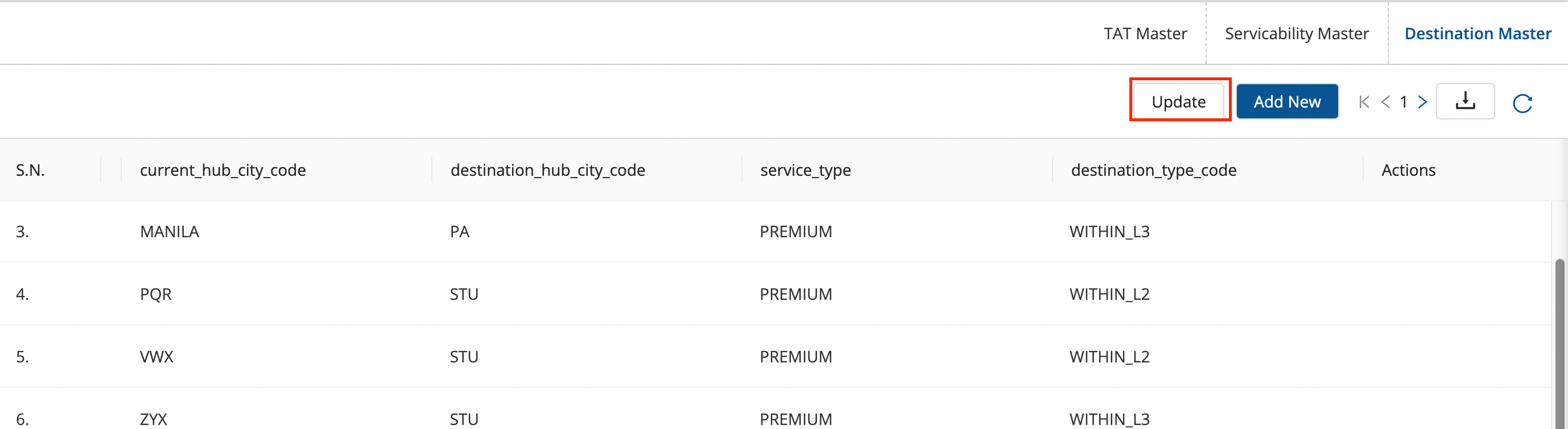Go to previous page chevron
The image size is (1568, 429).
pos(1385,102)
